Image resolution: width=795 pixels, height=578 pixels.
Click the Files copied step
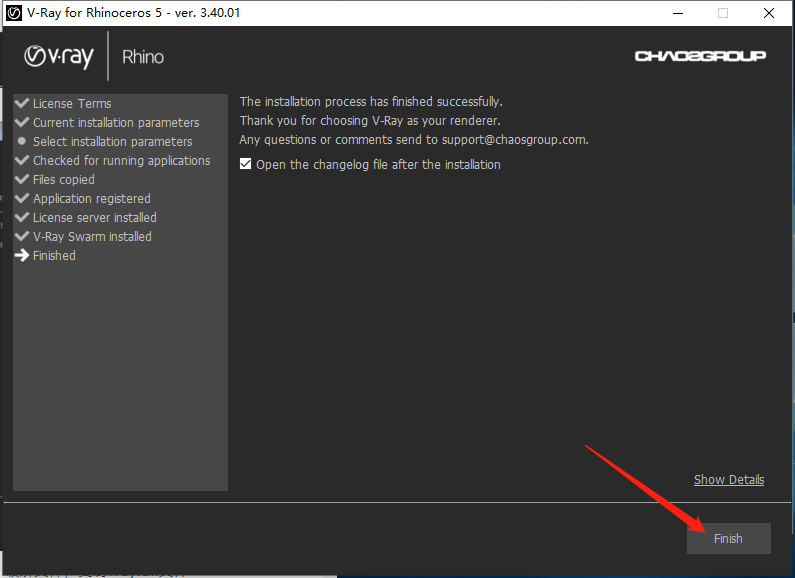coord(64,179)
